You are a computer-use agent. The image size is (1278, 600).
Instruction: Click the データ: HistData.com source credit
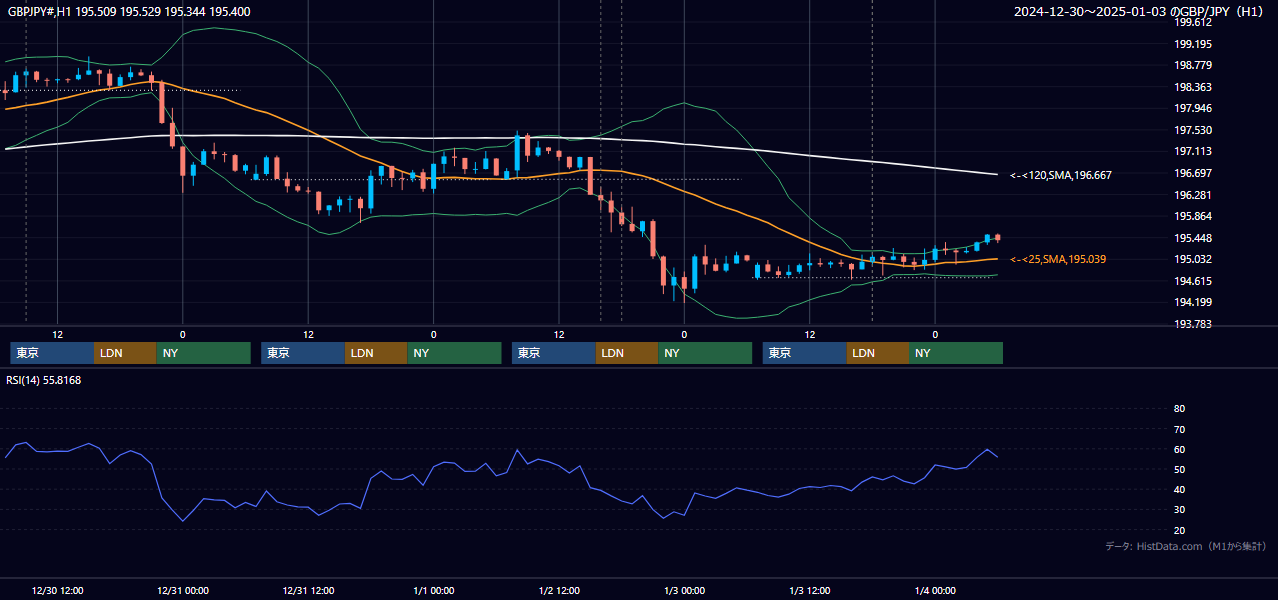1186,546
